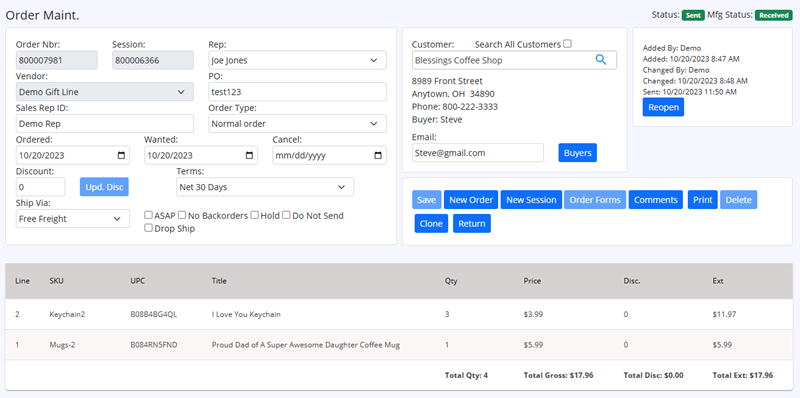Click the Proud Dad coffee mug title

coord(306,345)
